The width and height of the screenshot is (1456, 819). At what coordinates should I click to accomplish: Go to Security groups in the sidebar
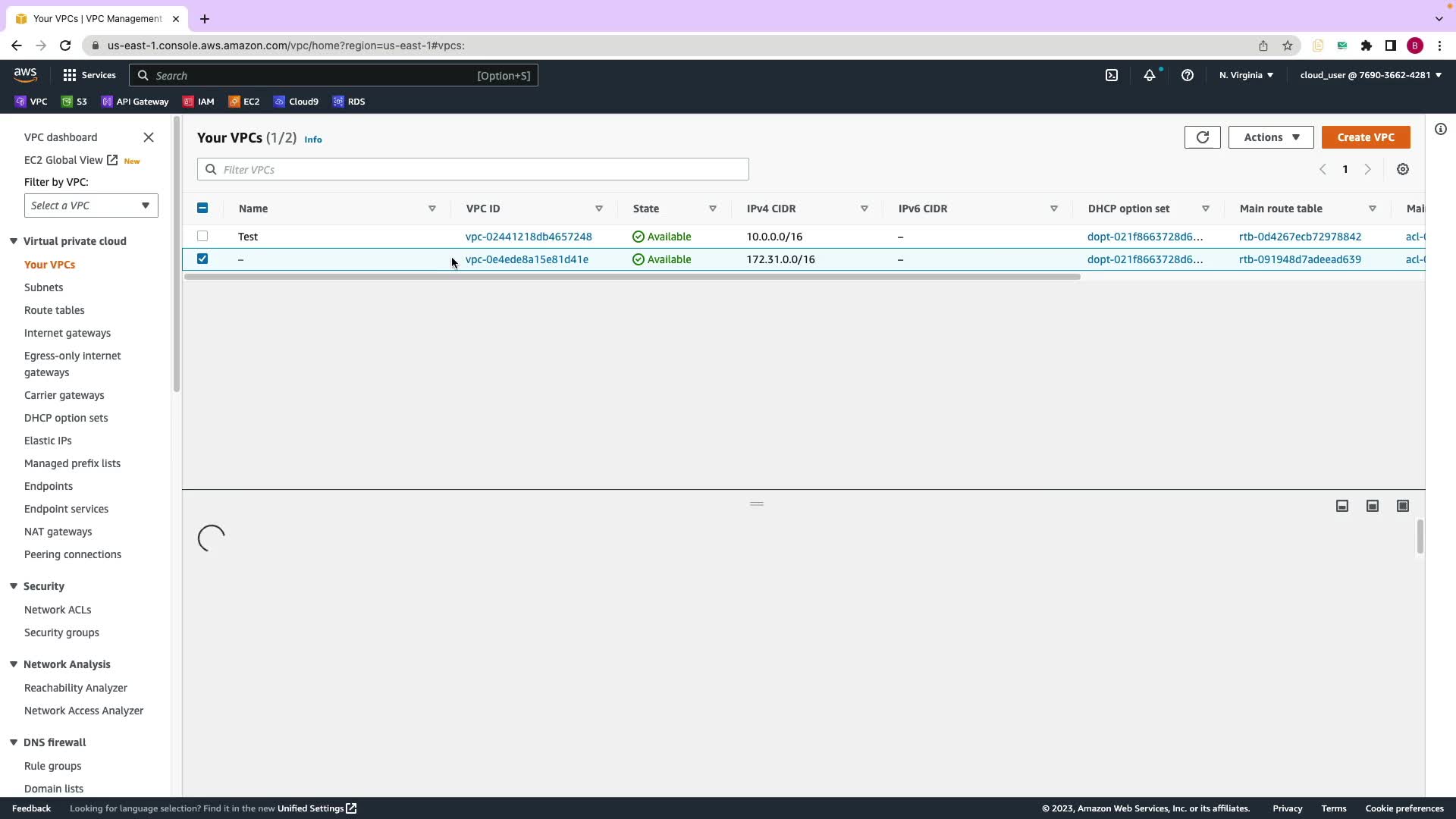(x=61, y=632)
